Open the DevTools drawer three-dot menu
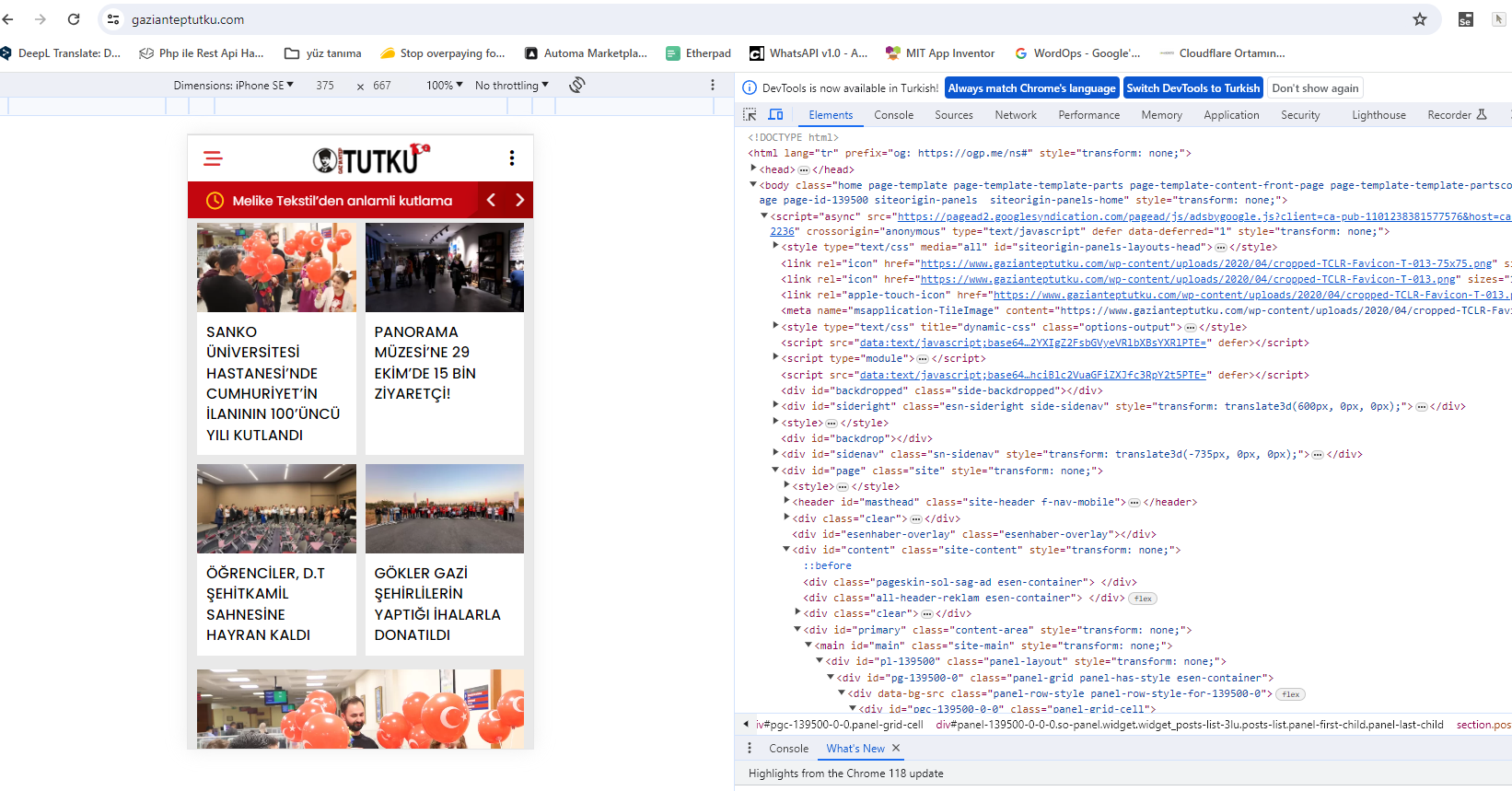 coord(750,749)
